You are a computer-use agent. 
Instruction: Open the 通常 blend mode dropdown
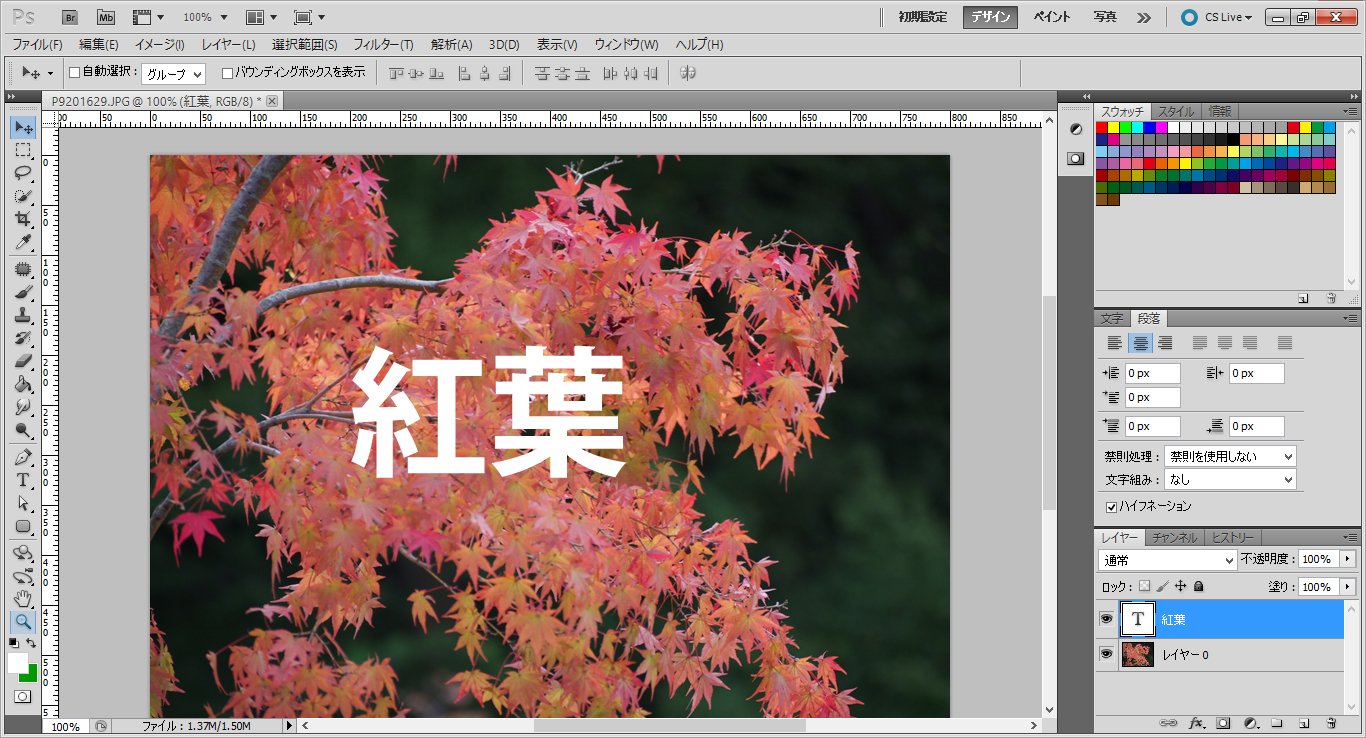(x=1167, y=560)
